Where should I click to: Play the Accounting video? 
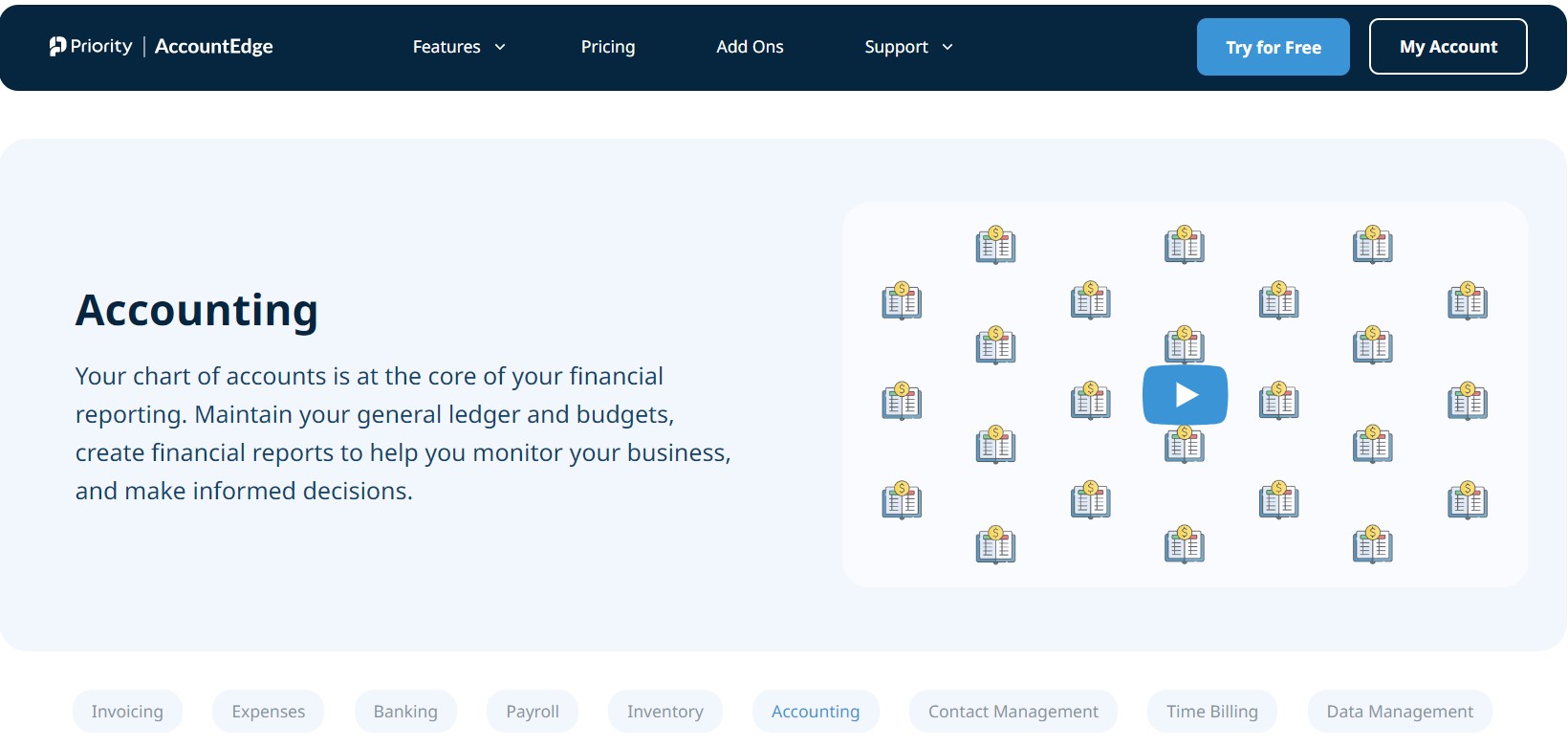(x=1186, y=395)
